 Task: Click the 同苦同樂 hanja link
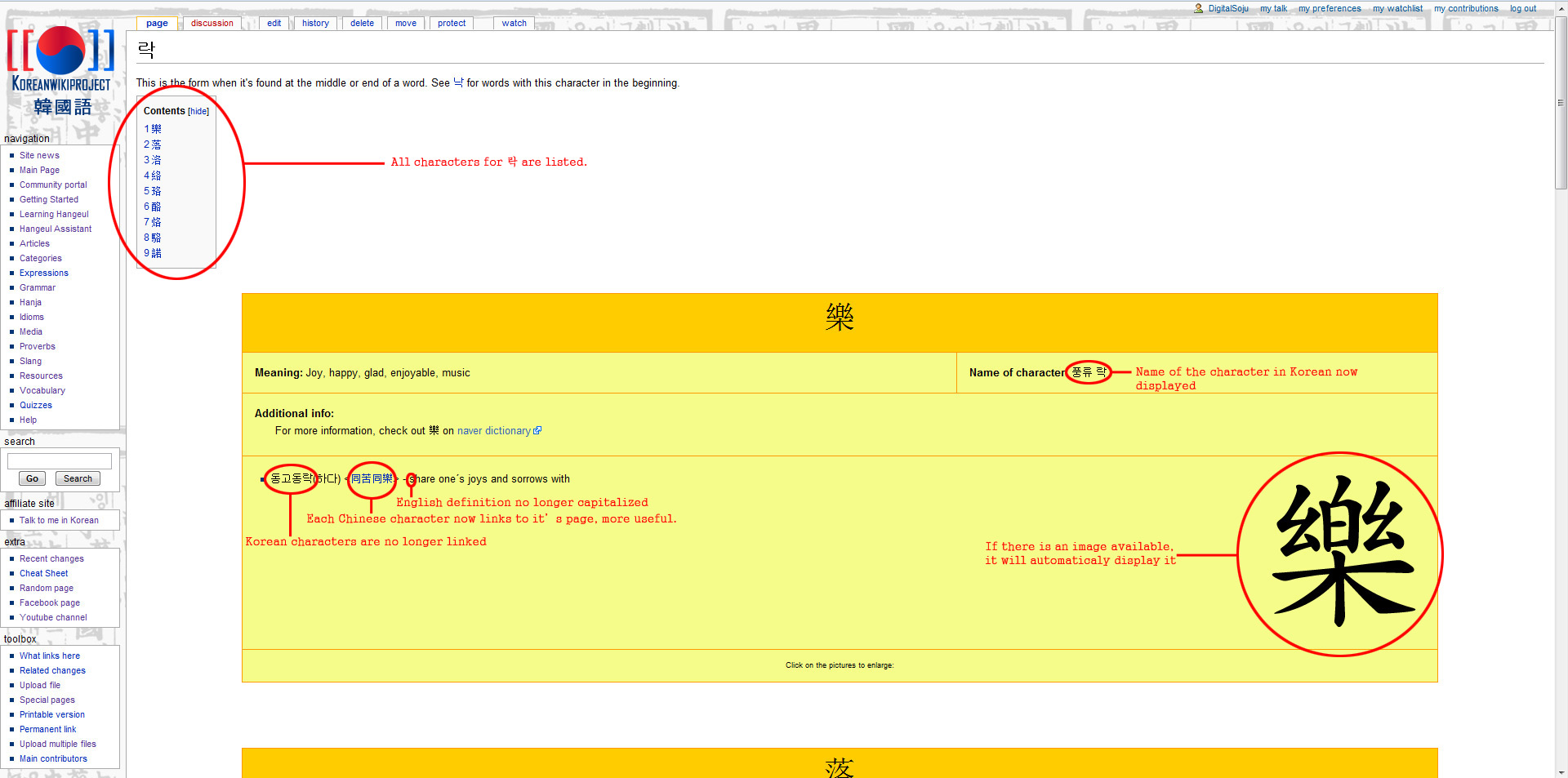(372, 479)
